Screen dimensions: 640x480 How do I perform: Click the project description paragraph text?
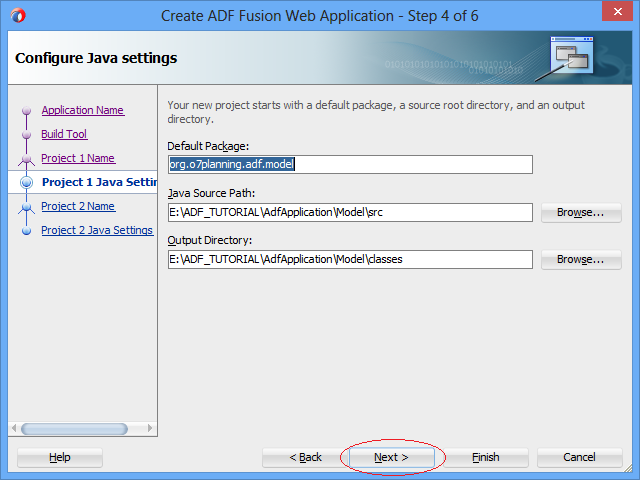click(376, 112)
